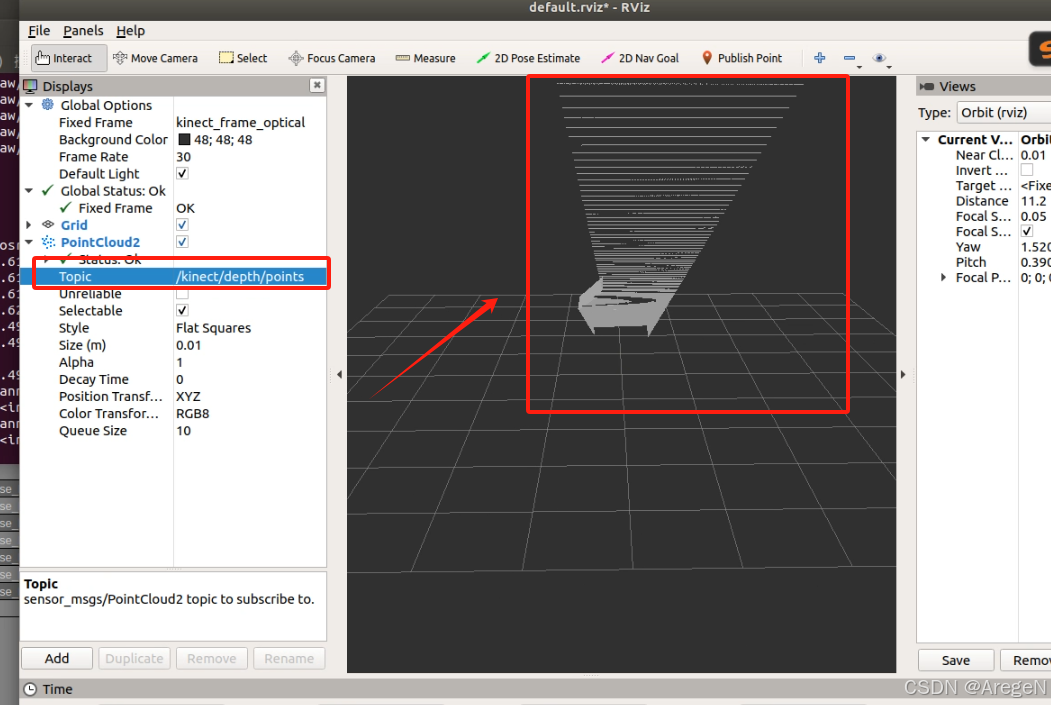Collapse the left Displays panel arrow
The width and height of the screenshot is (1051, 705).
[339, 374]
